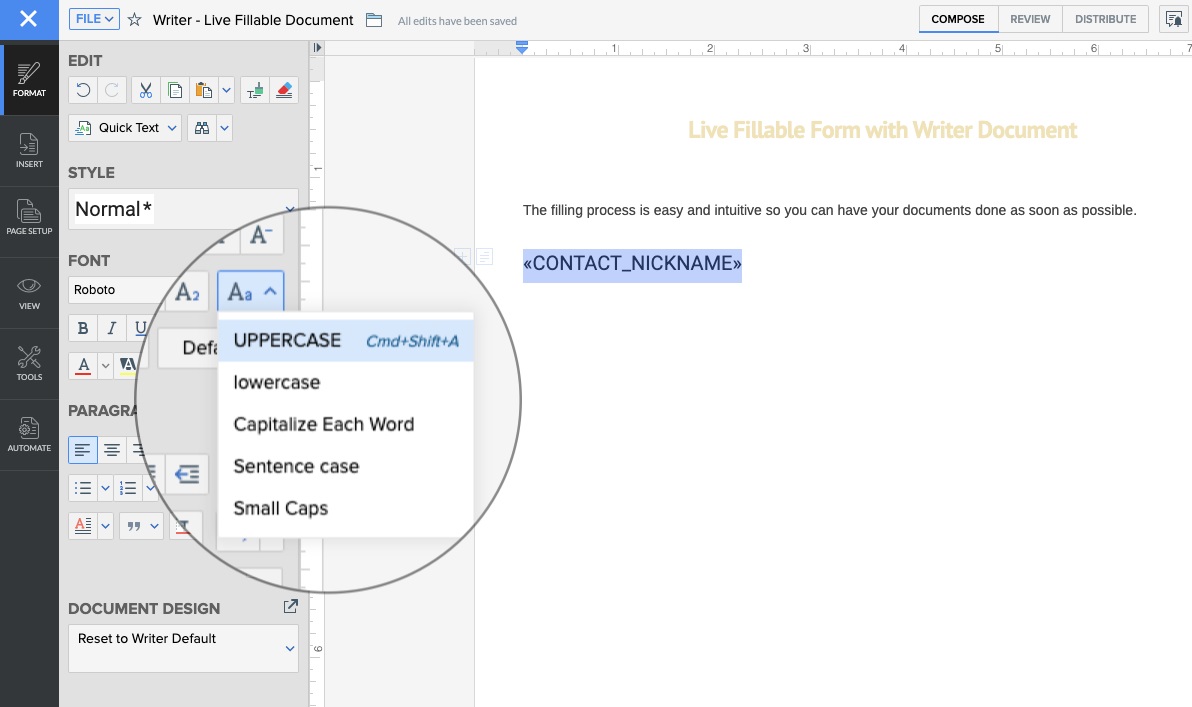Switch to the DISTRIBUTE tab
This screenshot has width=1192, height=707.
tap(1105, 19)
